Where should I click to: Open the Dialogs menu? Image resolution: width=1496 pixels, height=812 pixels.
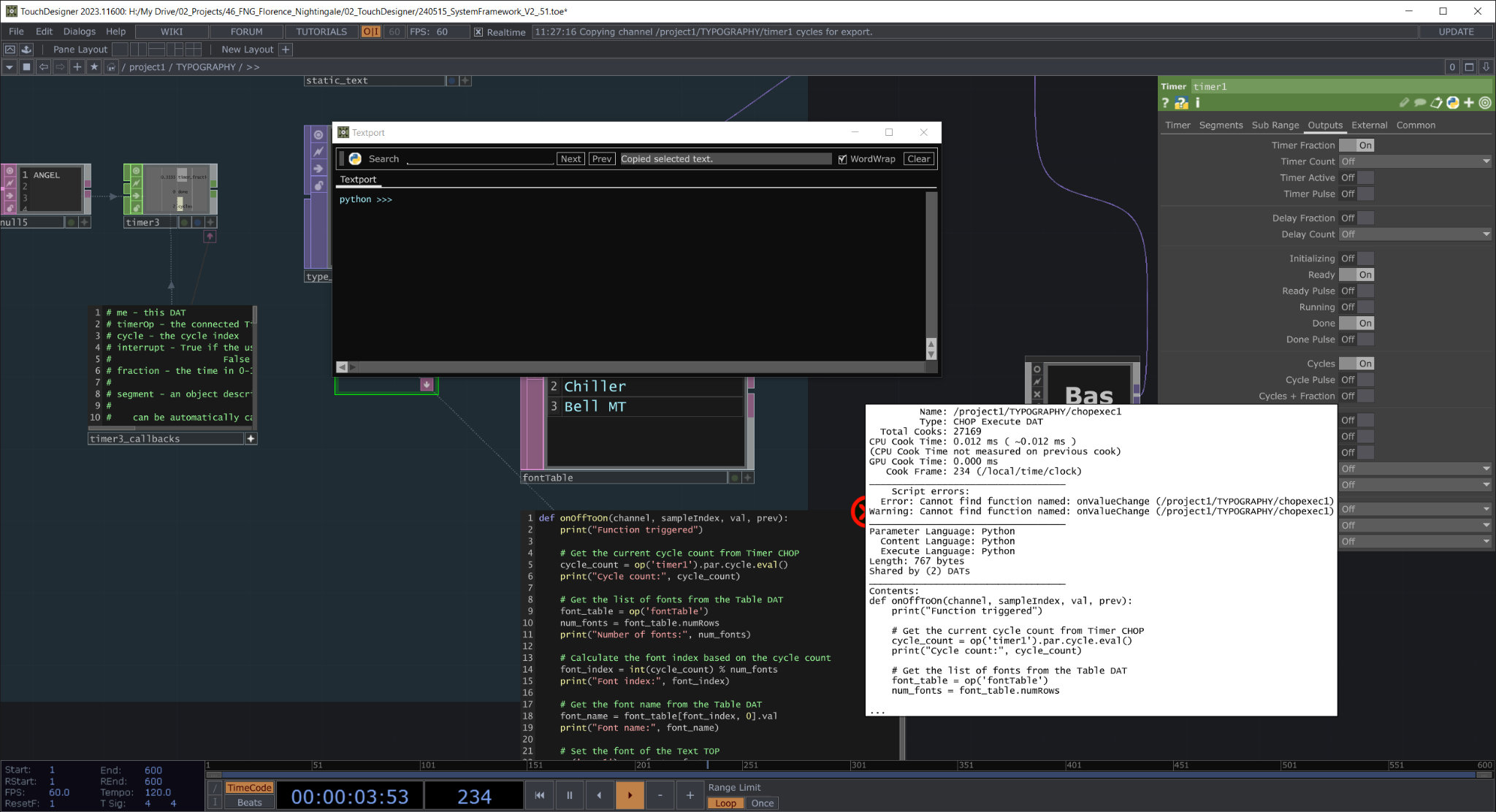[x=79, y=31]
